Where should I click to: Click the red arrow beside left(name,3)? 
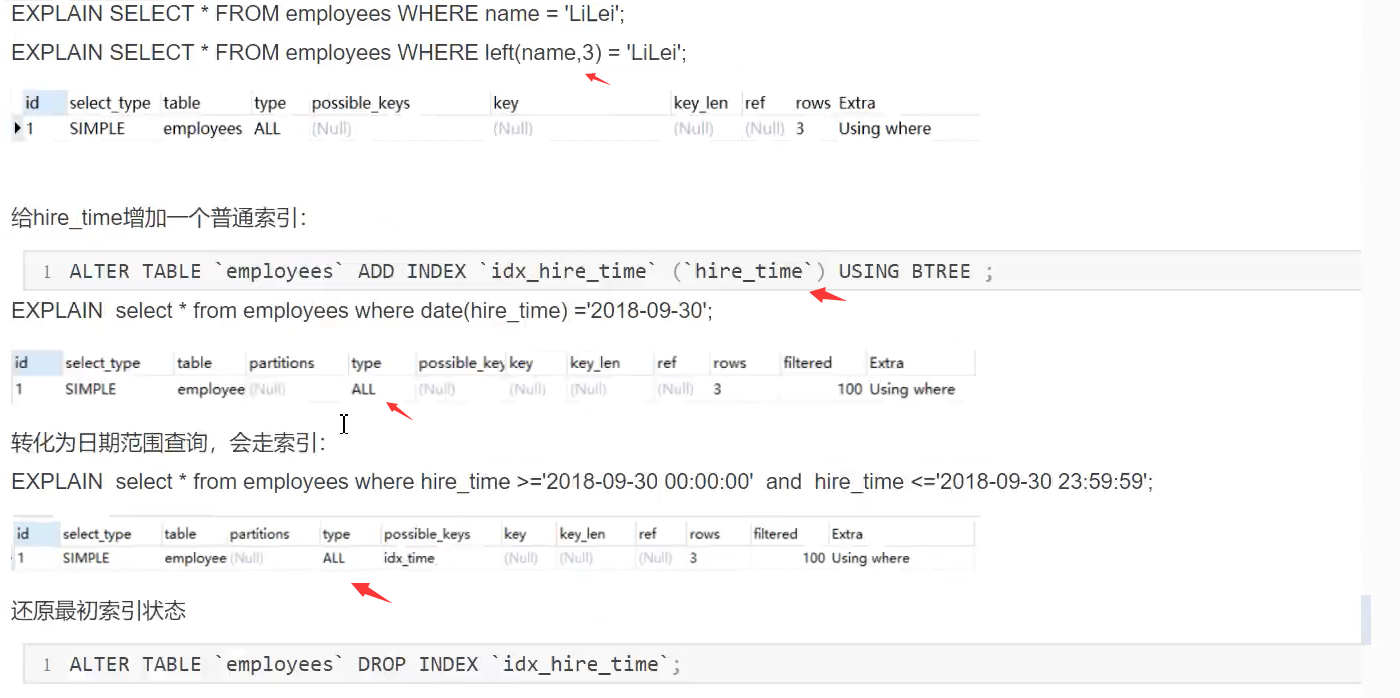[598, 78]
